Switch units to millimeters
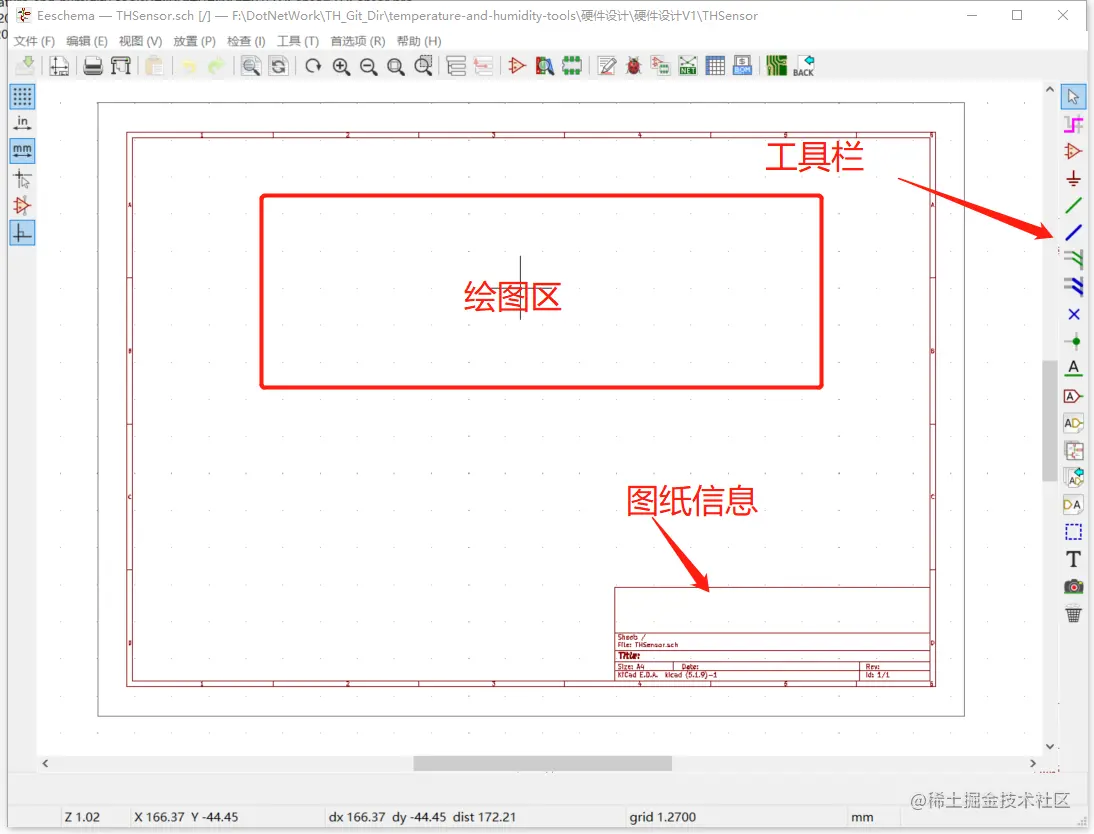Image resolution: width=1094 pixels, height=834 pixels. pyautogui.click(x=22, y=151)
